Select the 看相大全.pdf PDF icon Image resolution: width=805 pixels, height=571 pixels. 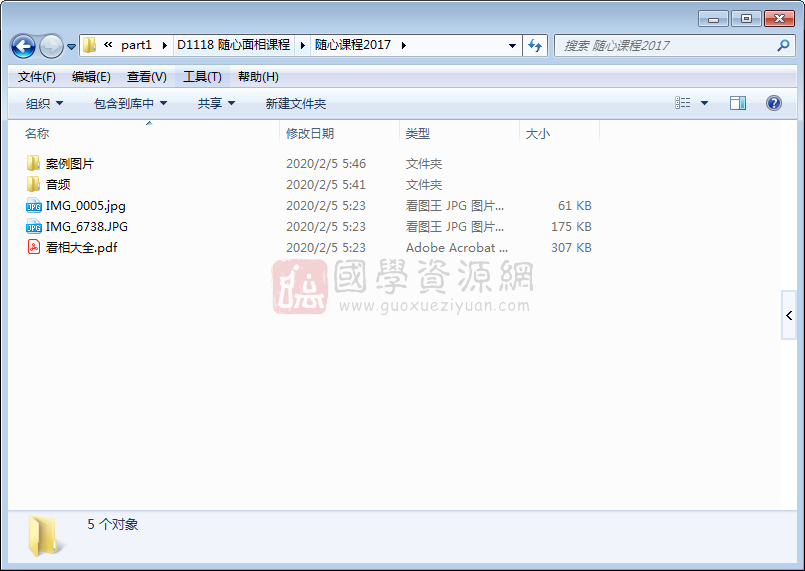pyautogui.click(x=33, y=247)
